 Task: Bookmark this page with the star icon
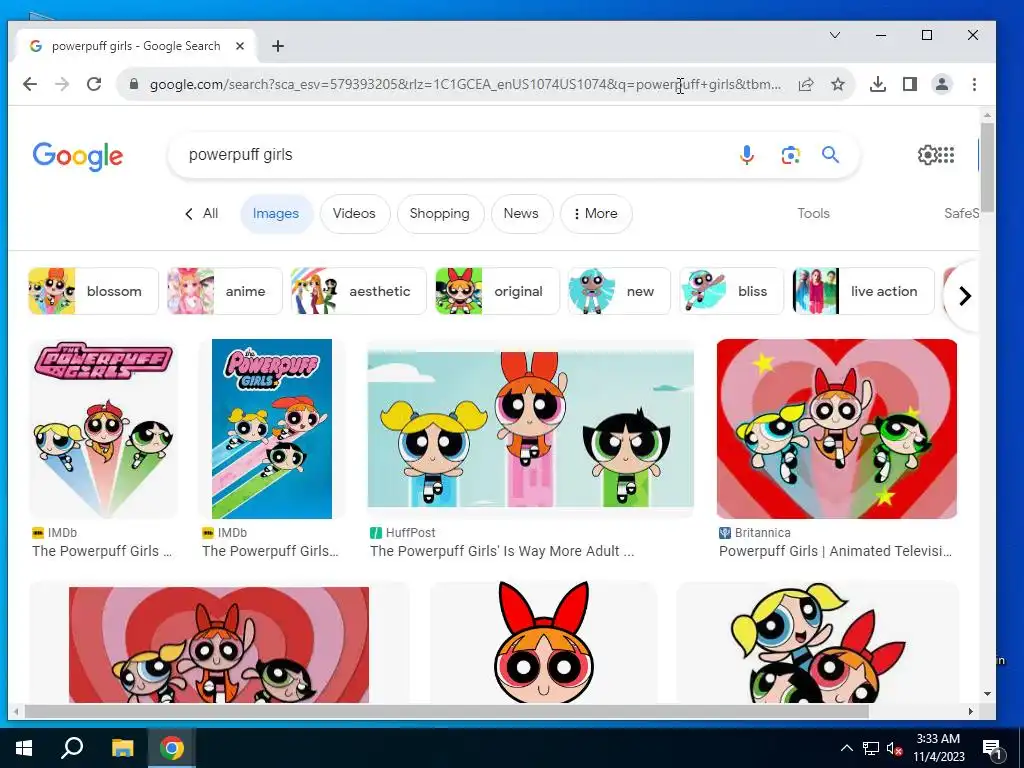coord(838,84)
